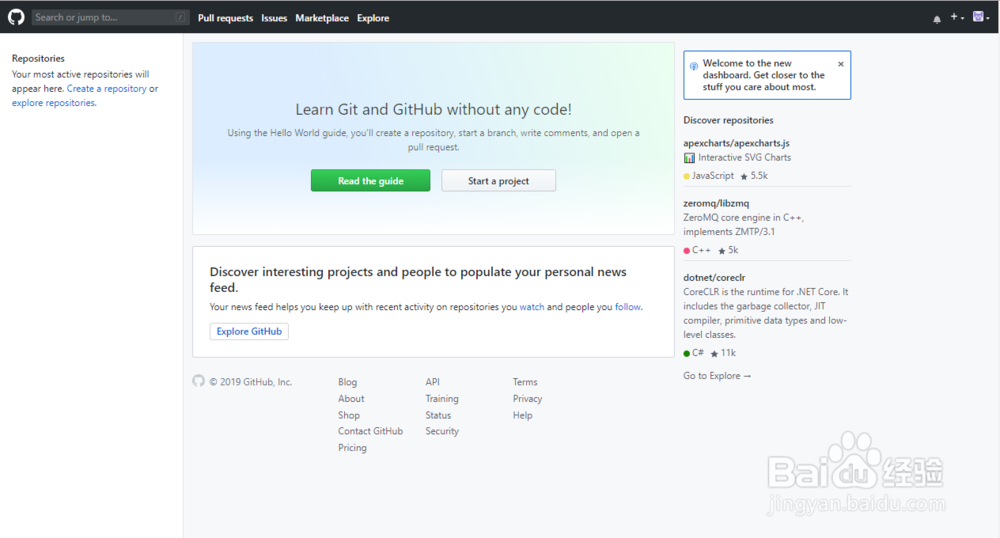Open the Shop footer link
The image size is (1000, 538).
click(x=349, y=415)
